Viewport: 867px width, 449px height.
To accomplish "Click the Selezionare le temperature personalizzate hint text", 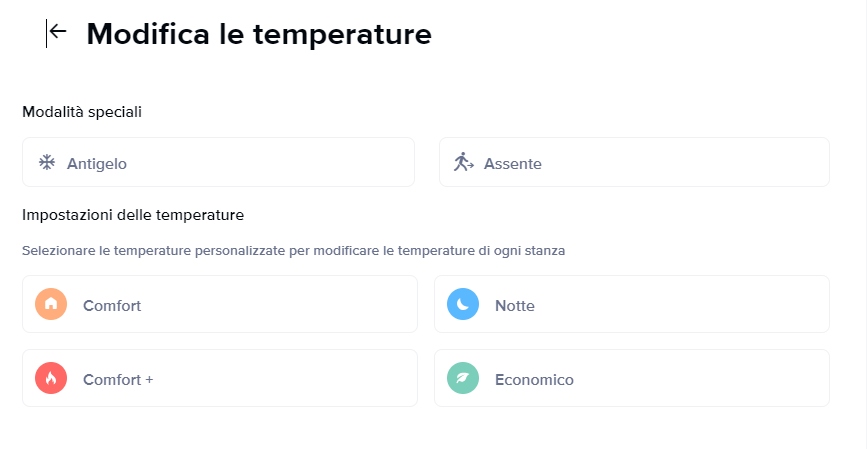I will tap(294, 251).
